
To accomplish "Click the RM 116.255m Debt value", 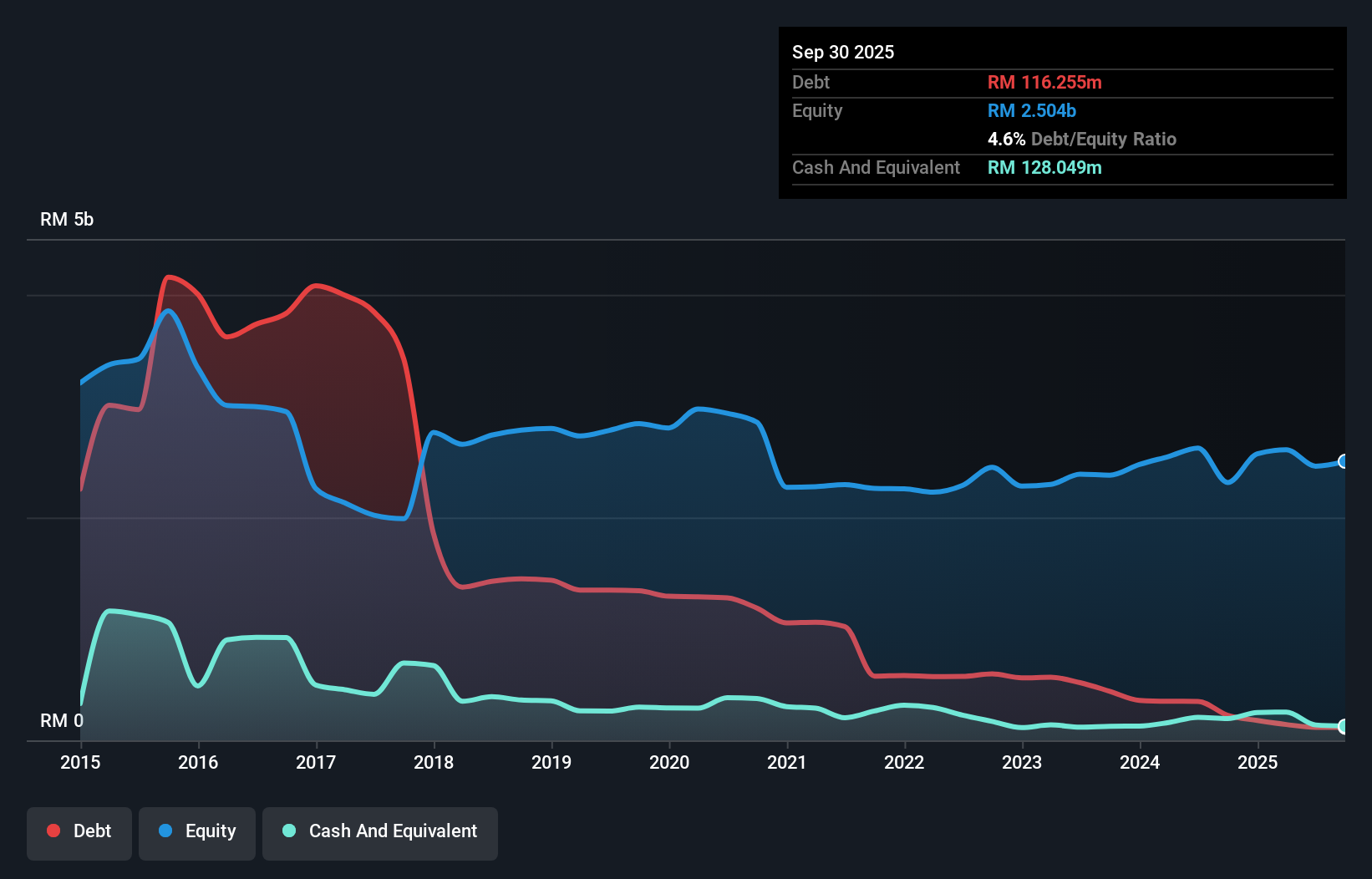I will [x=1044, y=82].
